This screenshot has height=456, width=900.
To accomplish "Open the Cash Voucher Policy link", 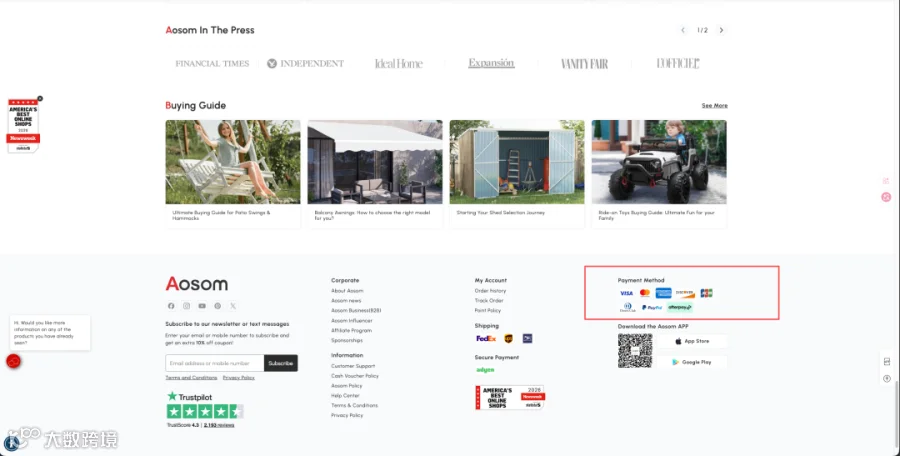I will click(355, 376).
